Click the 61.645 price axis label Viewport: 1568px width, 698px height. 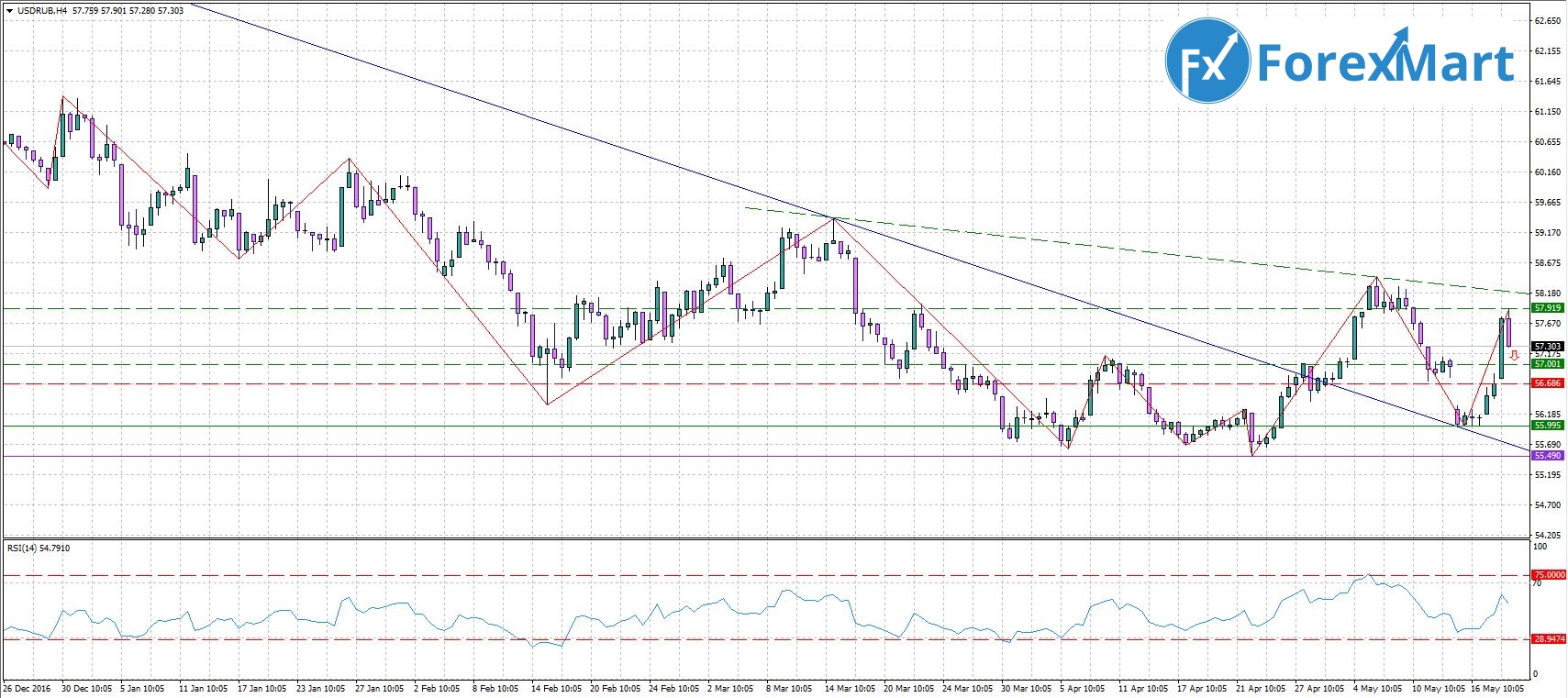(x=1548, y=82)
